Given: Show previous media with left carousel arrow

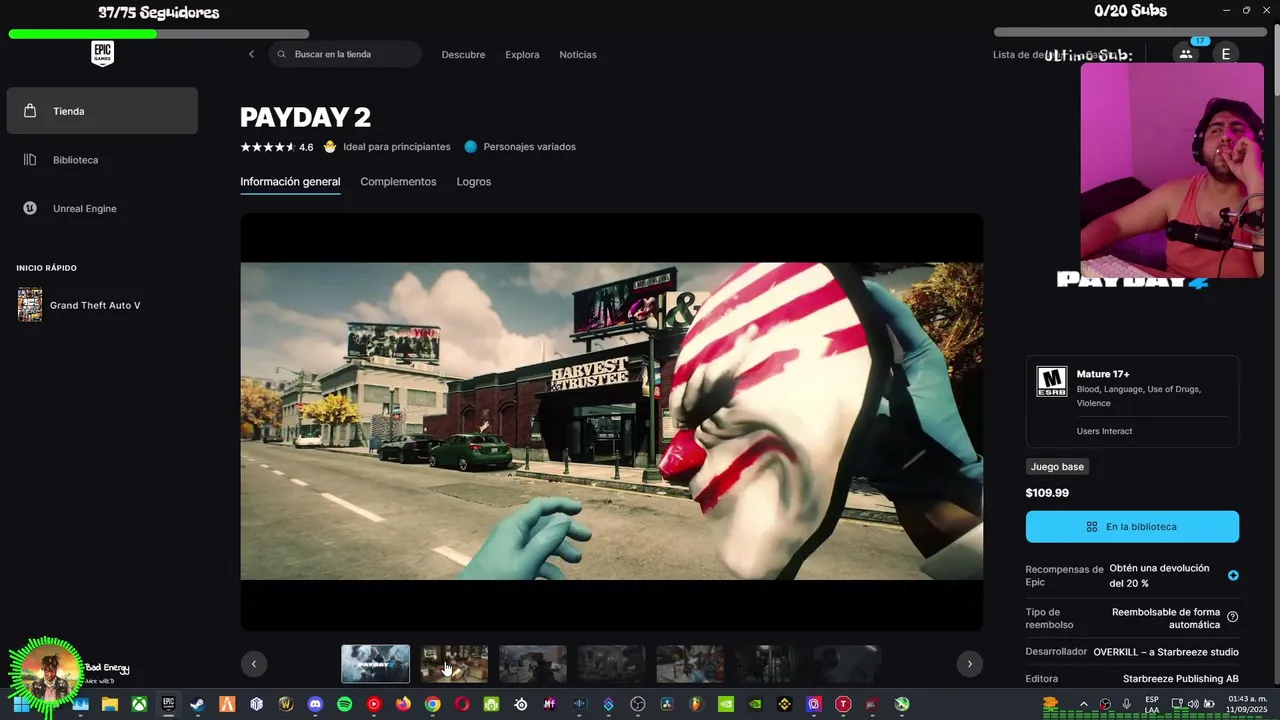Looking at the screenshot, I should 254,663.
